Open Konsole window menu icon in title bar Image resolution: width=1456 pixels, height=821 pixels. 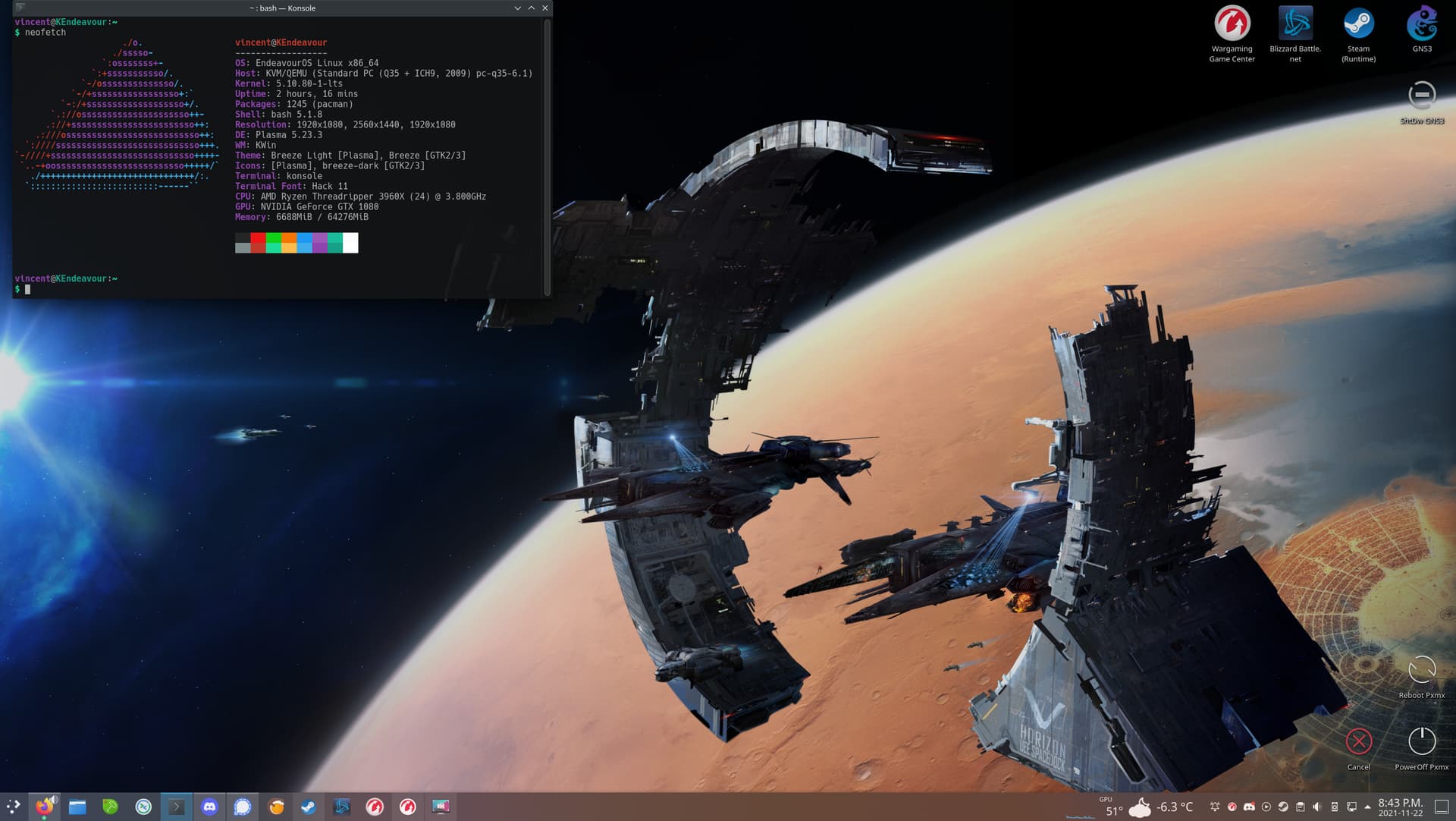tap(20, 8)
